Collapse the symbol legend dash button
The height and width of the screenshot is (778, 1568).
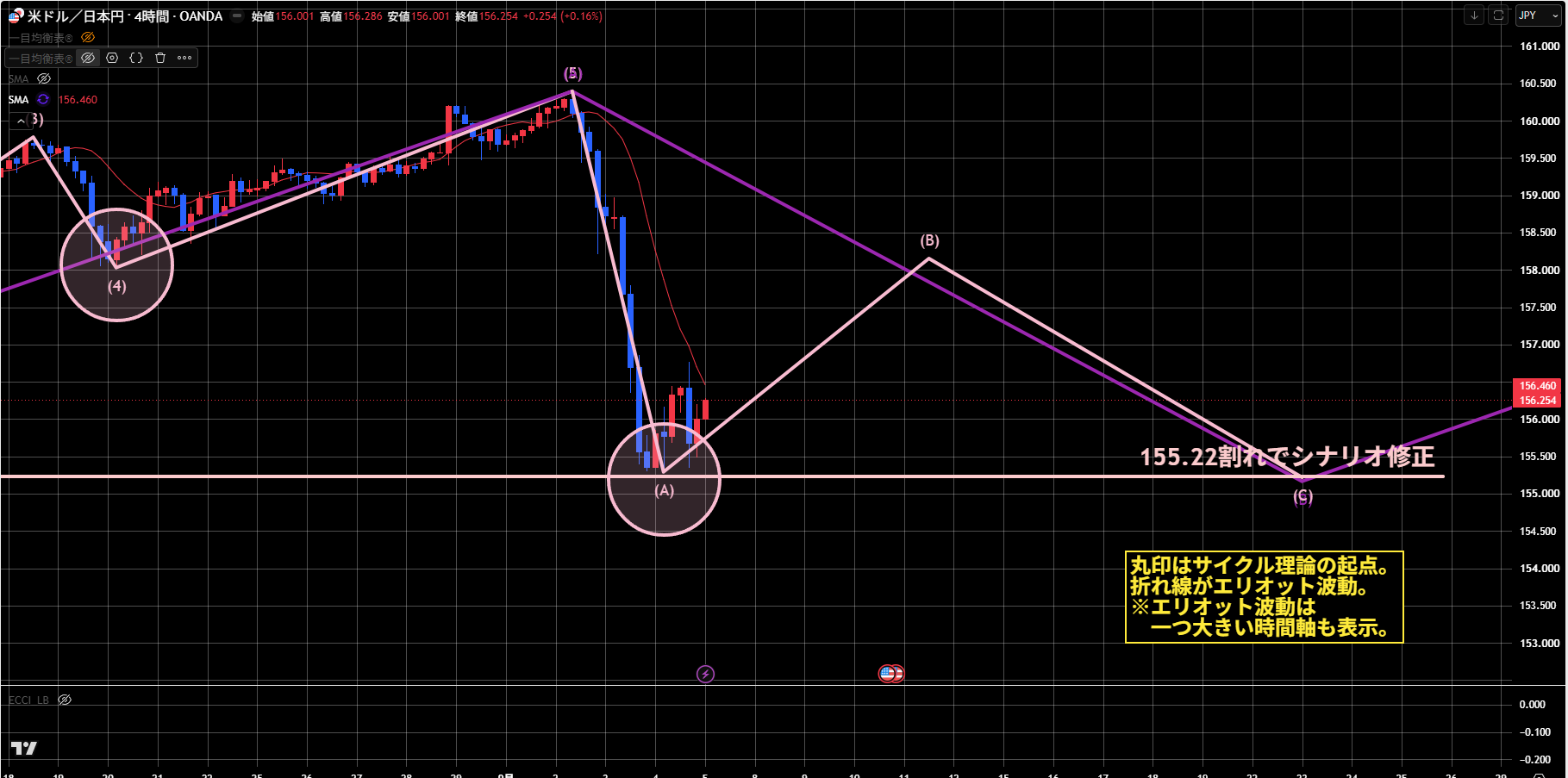coord(237,16)
